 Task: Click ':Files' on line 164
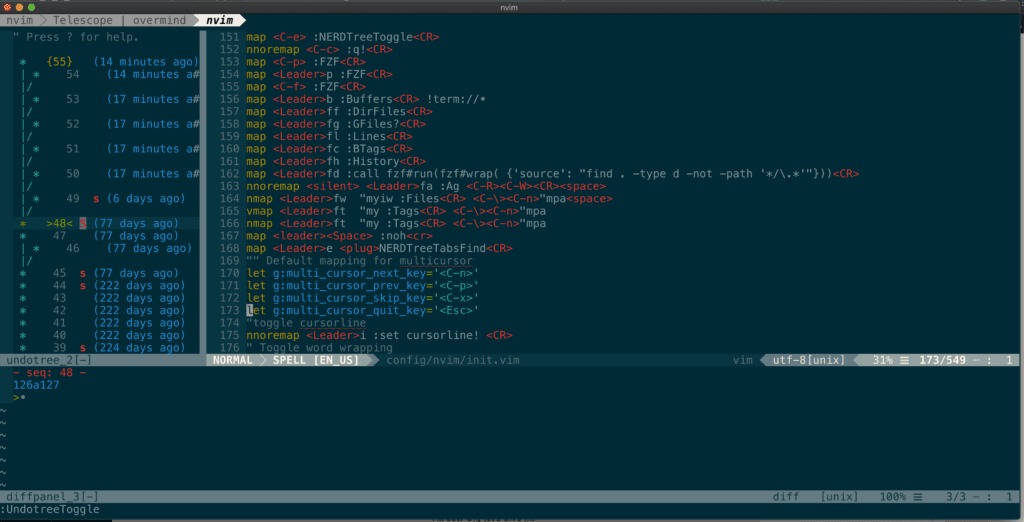419,199
